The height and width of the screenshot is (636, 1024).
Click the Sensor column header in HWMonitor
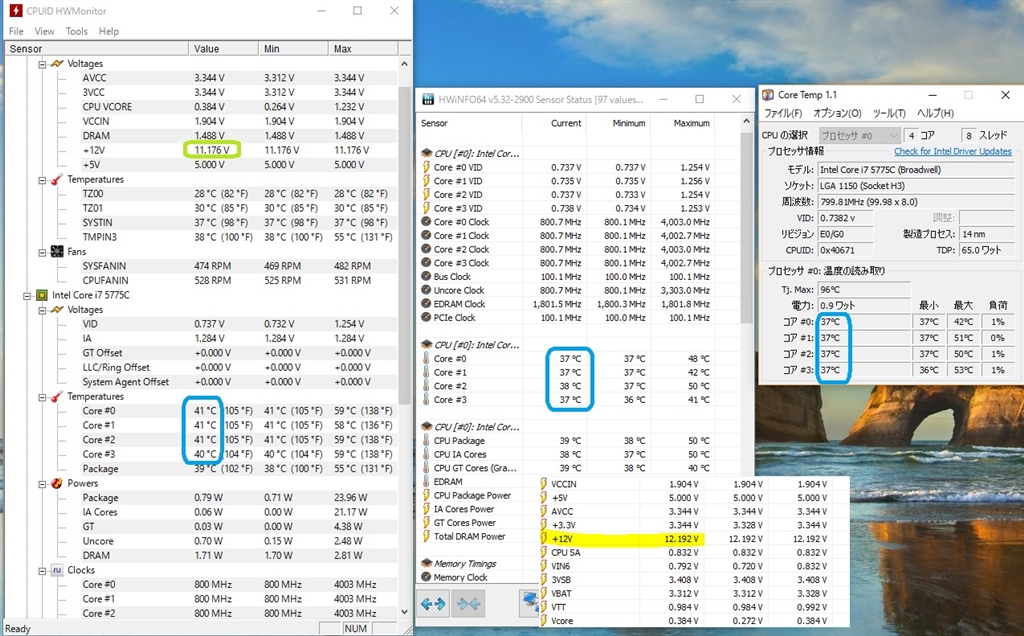(x=96, y=48)
